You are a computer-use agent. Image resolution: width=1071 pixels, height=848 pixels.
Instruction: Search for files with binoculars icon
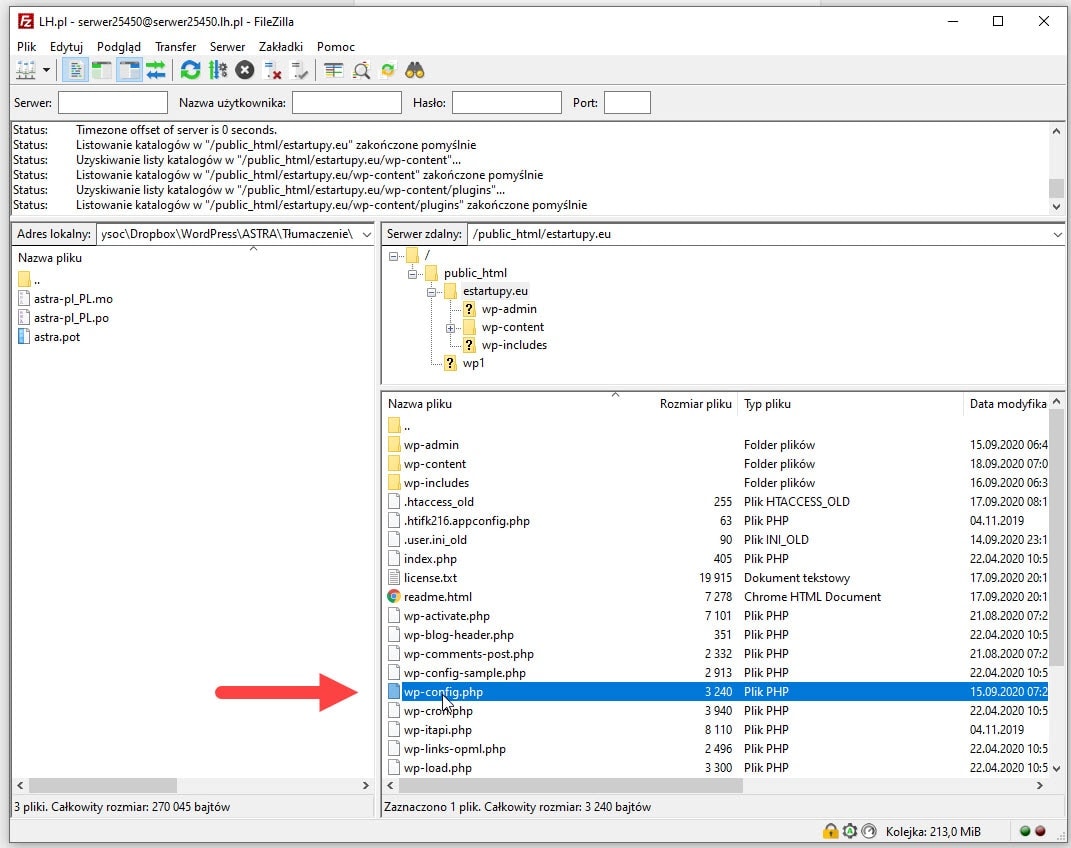[x=415, y=70]
